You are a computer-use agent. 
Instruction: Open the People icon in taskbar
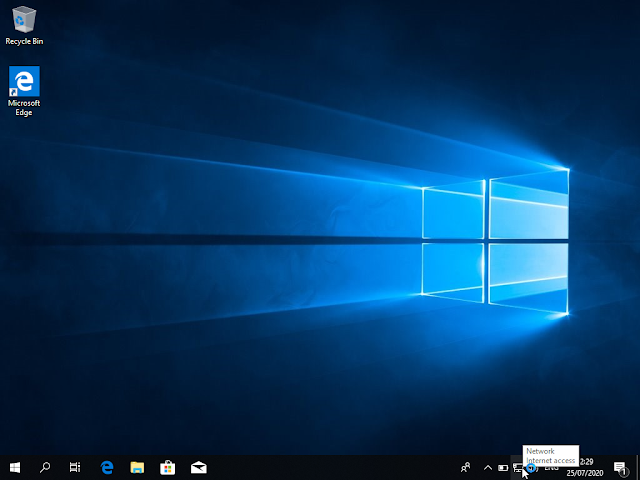465,467
